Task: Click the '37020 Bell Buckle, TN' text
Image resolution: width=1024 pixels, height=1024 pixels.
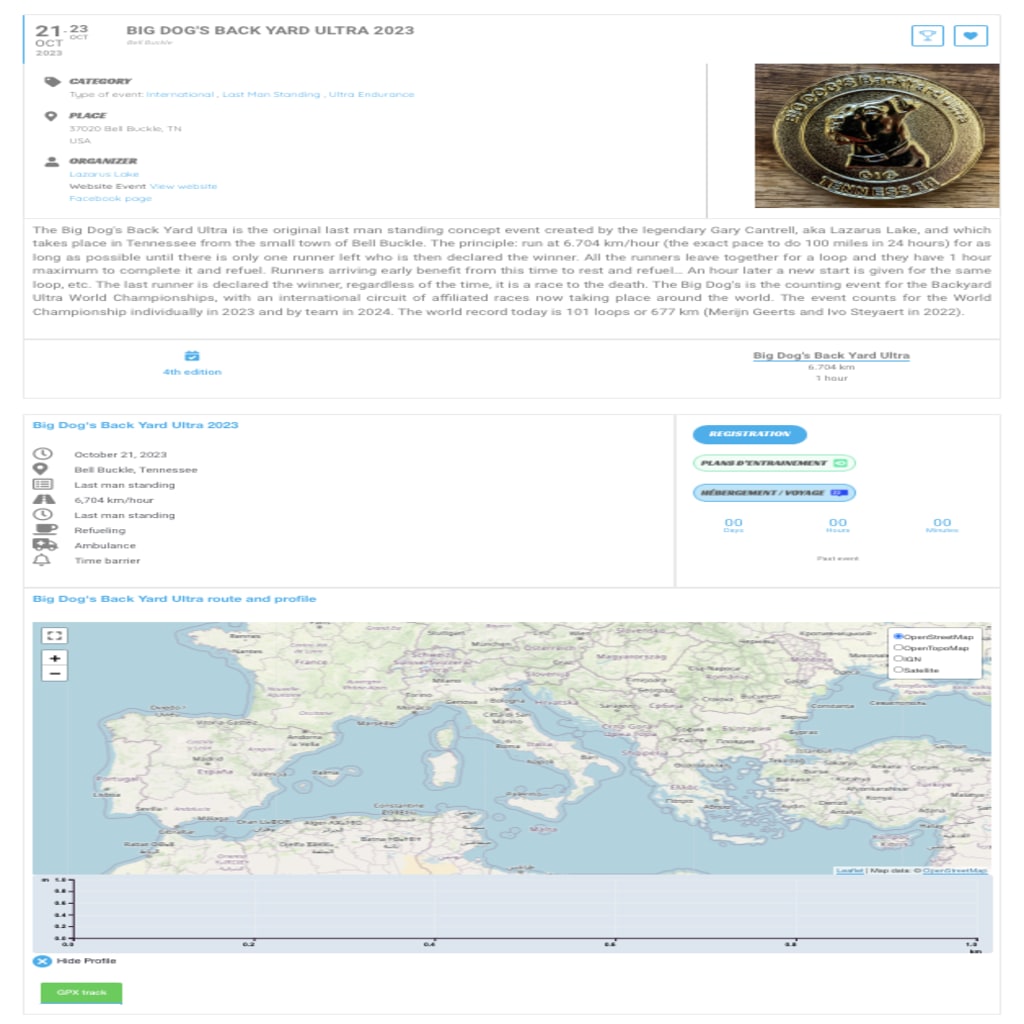Action: coord(125,129)
